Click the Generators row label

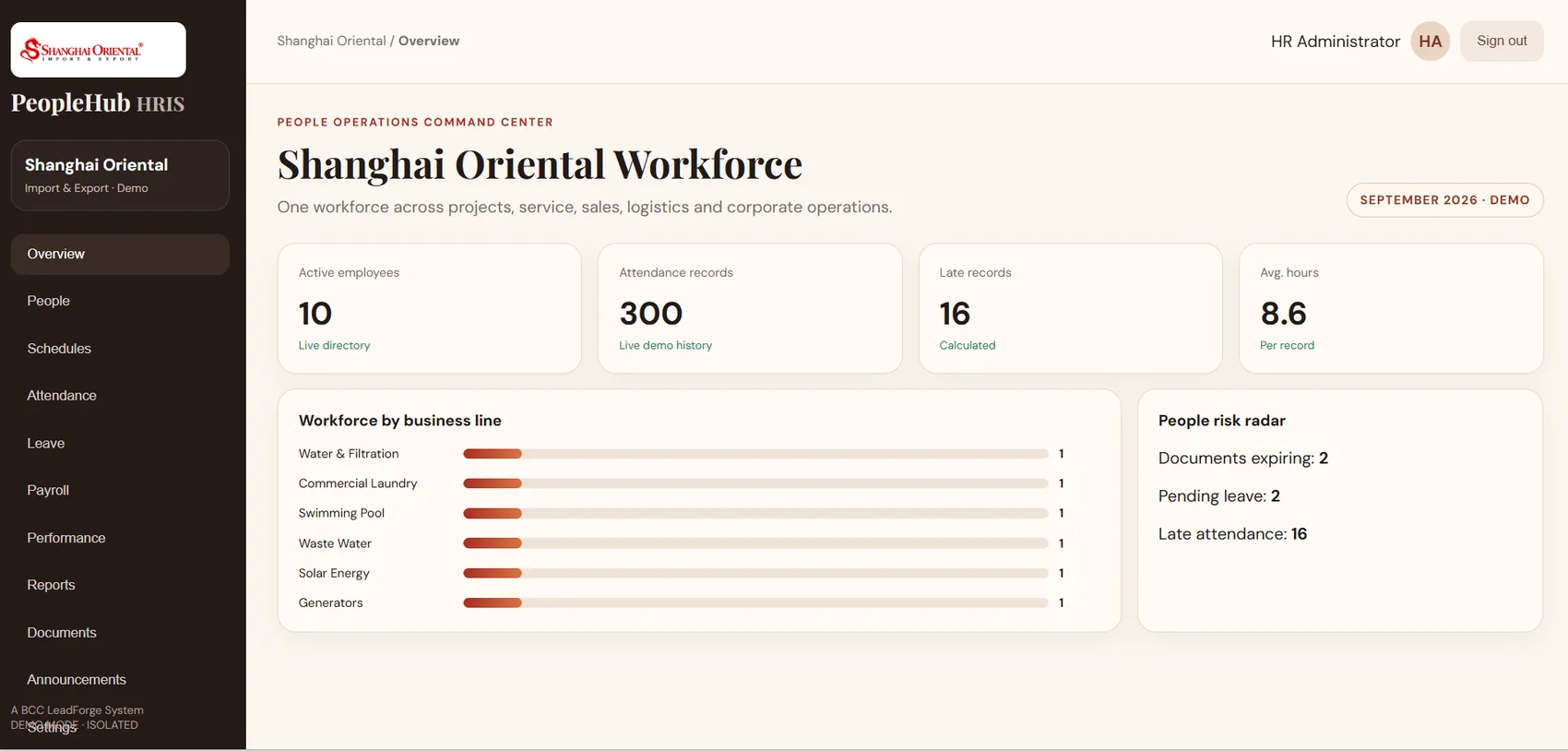click(x=330, y=602)
